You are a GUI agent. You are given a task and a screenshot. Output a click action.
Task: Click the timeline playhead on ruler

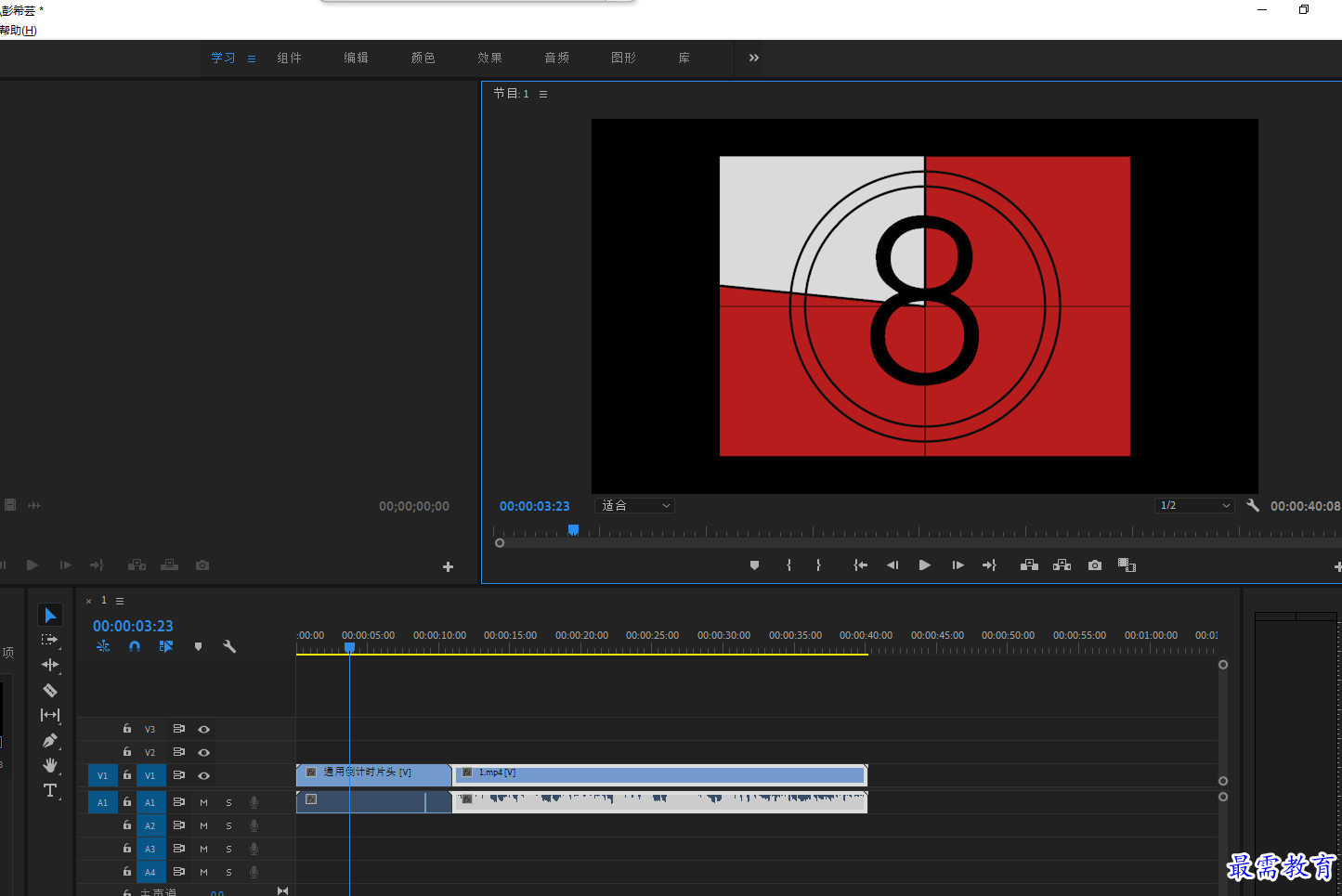pos(349,647)
